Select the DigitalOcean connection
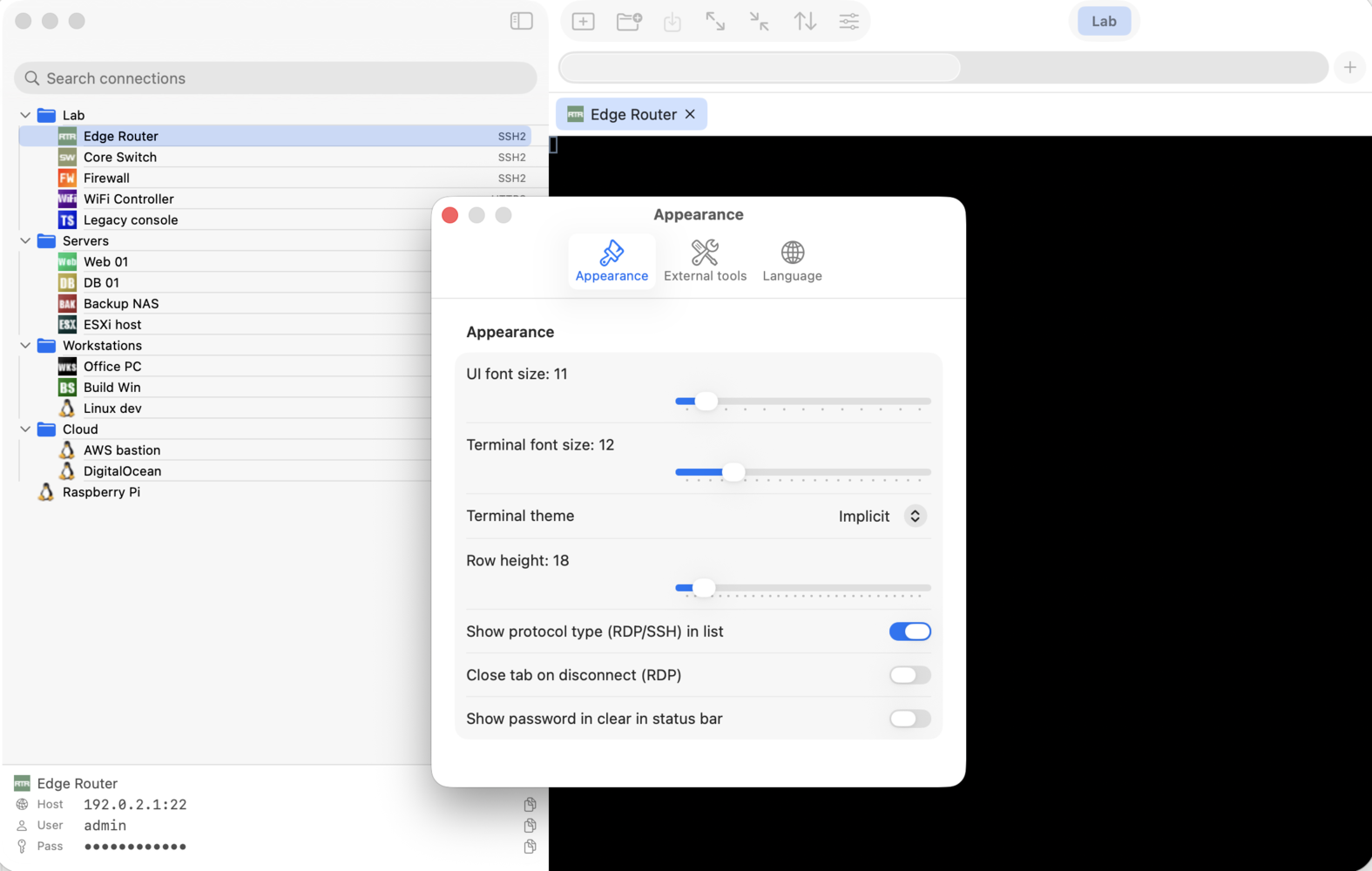This screenshot has height=871, width=1372. click(122, 470)
